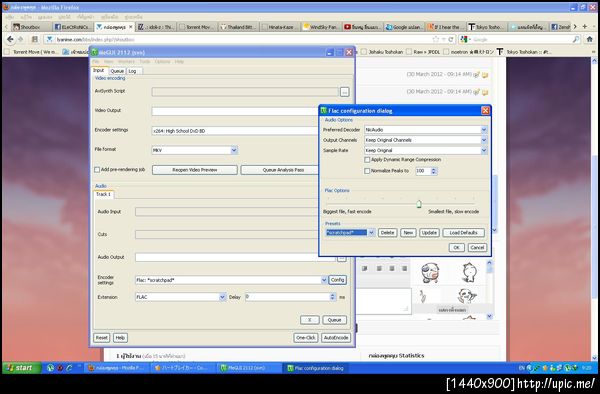This screenshot has height=394, width=600.
Task: Click the YouTube tab icon in Firefox
Action: (x=347, y=27)
